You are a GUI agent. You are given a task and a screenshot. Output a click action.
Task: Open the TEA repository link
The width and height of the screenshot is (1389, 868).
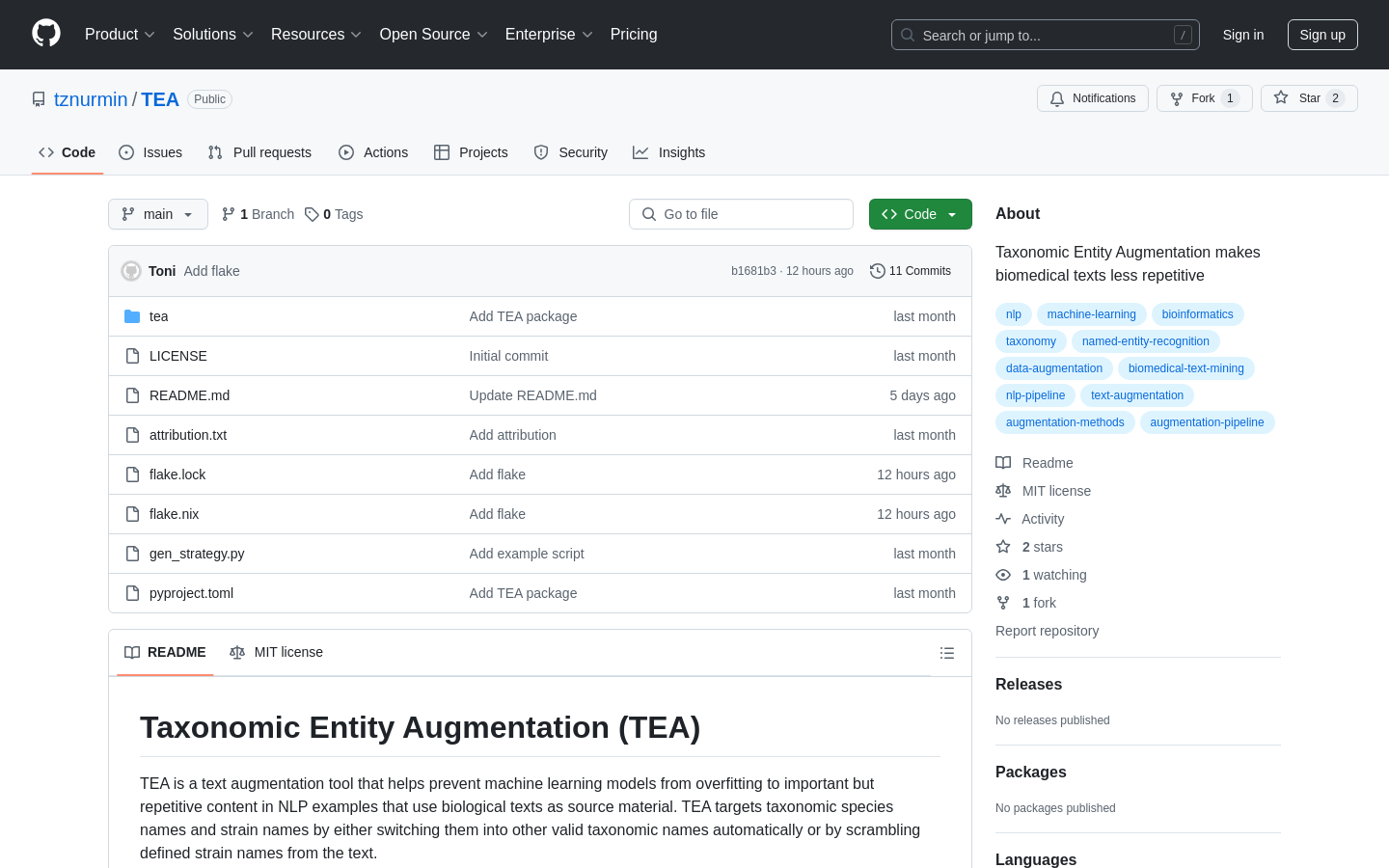160,99
